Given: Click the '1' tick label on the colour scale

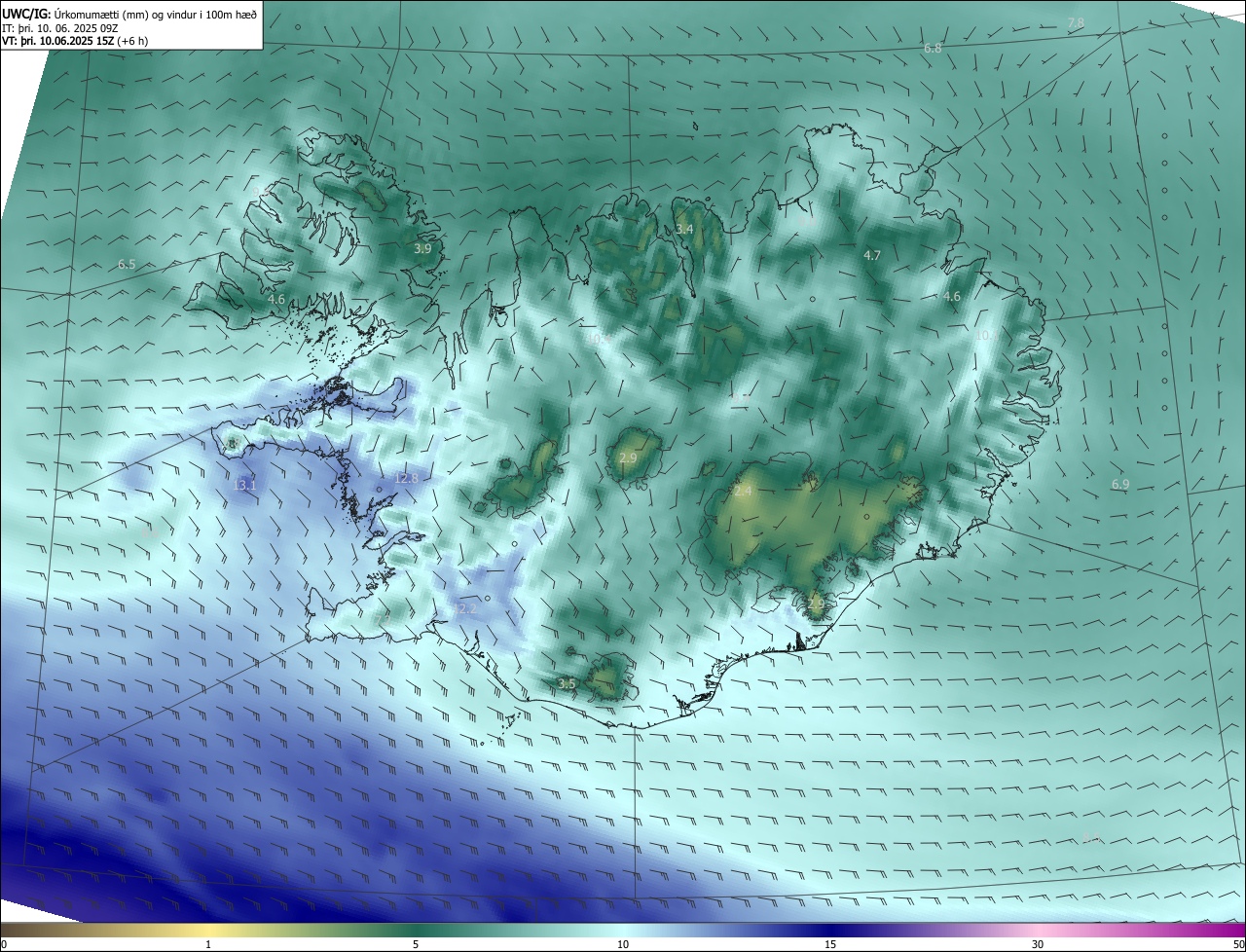Looking at the screenshot, I should click(208, 944).
